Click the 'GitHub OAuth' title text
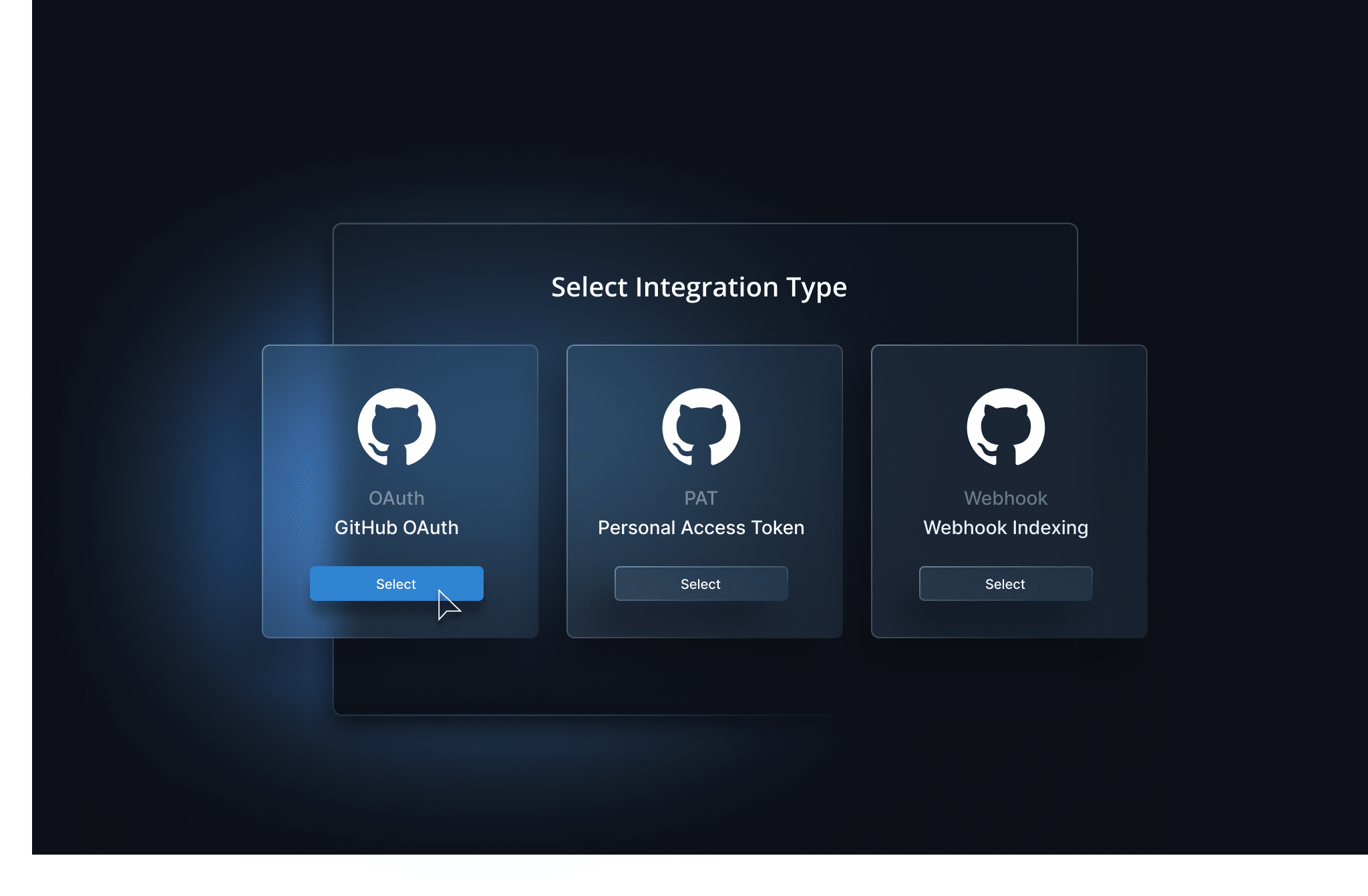The height and width of the screenshot is (896, 1368). click(397, 527)
